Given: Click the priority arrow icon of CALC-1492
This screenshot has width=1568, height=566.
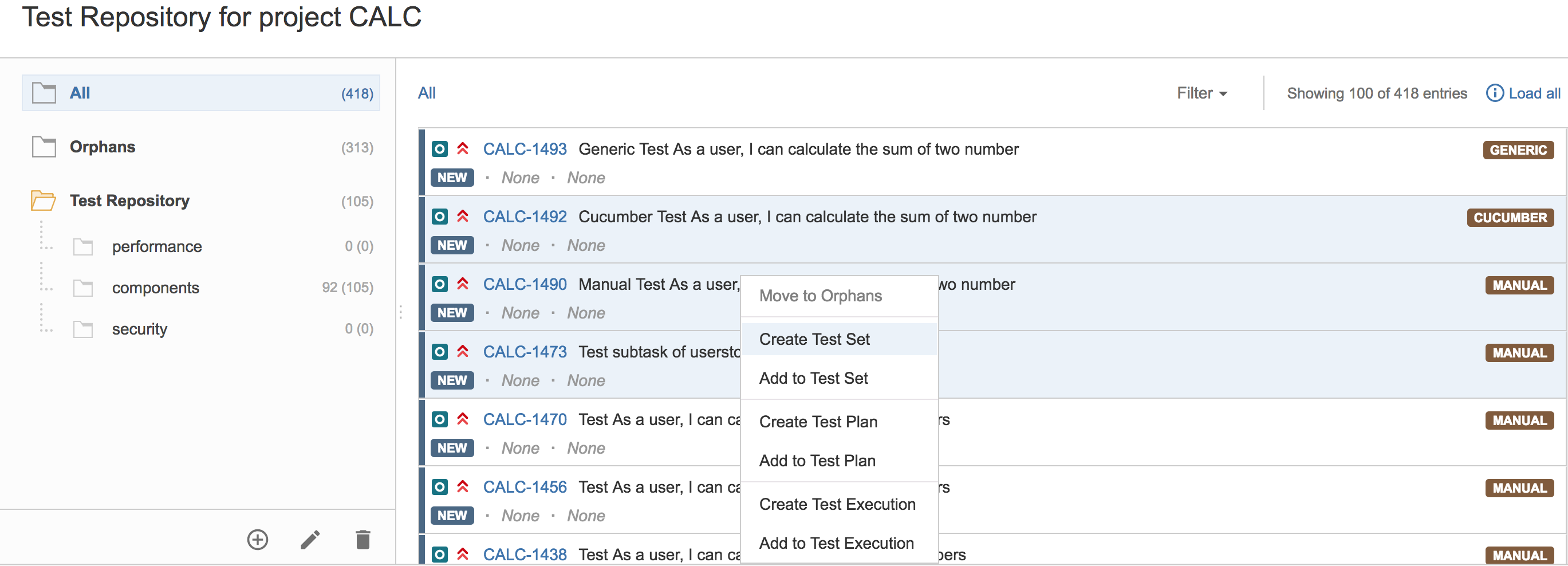Looking at the screenshot, I should click(x=463, y=216).
